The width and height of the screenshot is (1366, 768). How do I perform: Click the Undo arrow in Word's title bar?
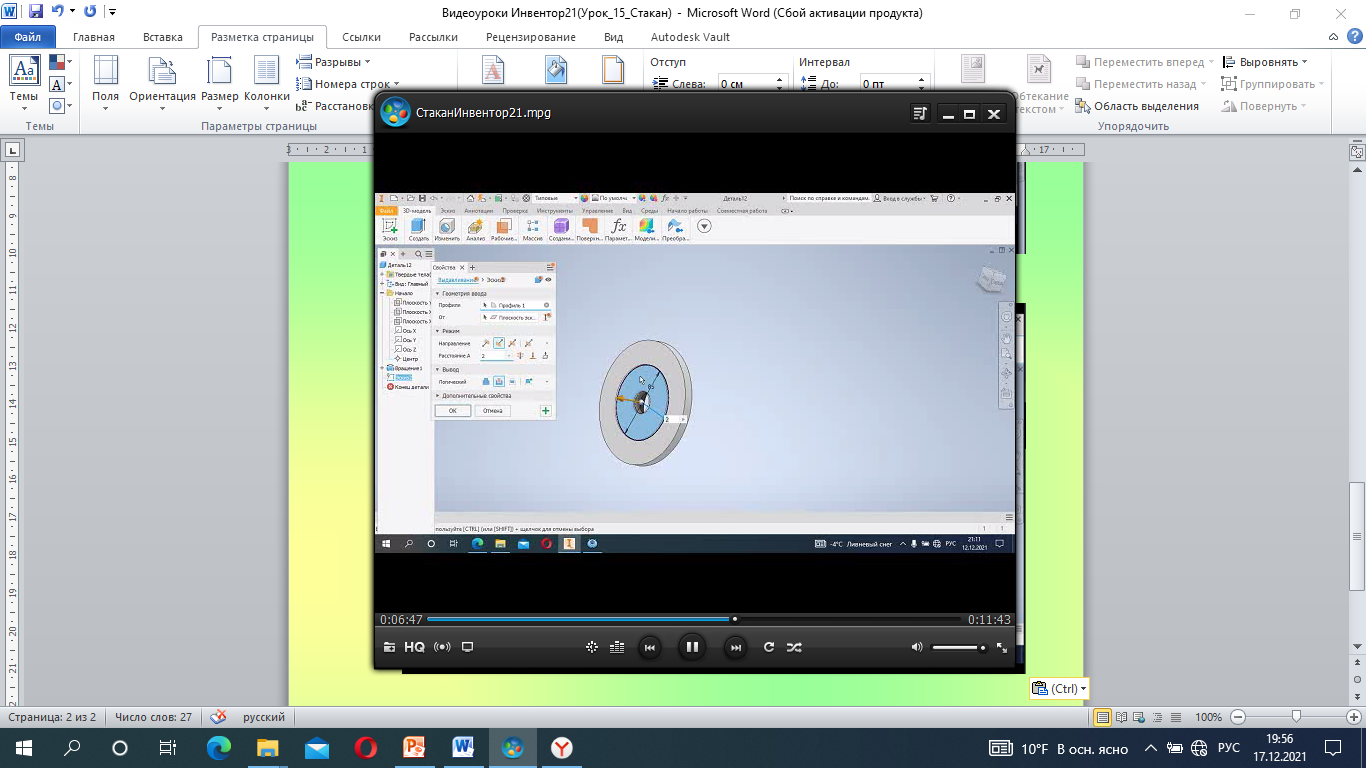57,12
